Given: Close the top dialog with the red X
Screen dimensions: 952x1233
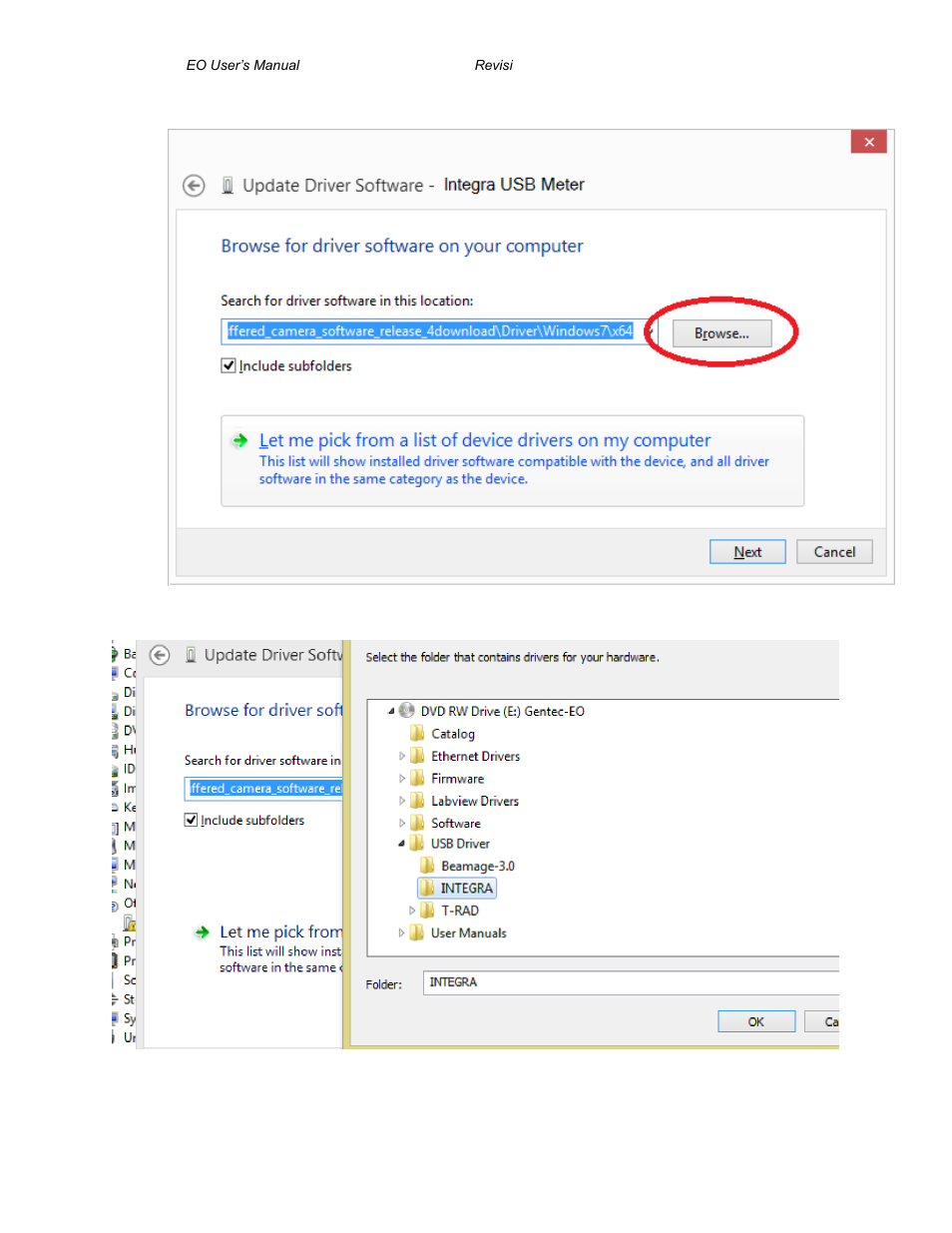Looking at the screenshot, I should pos(869,142).
